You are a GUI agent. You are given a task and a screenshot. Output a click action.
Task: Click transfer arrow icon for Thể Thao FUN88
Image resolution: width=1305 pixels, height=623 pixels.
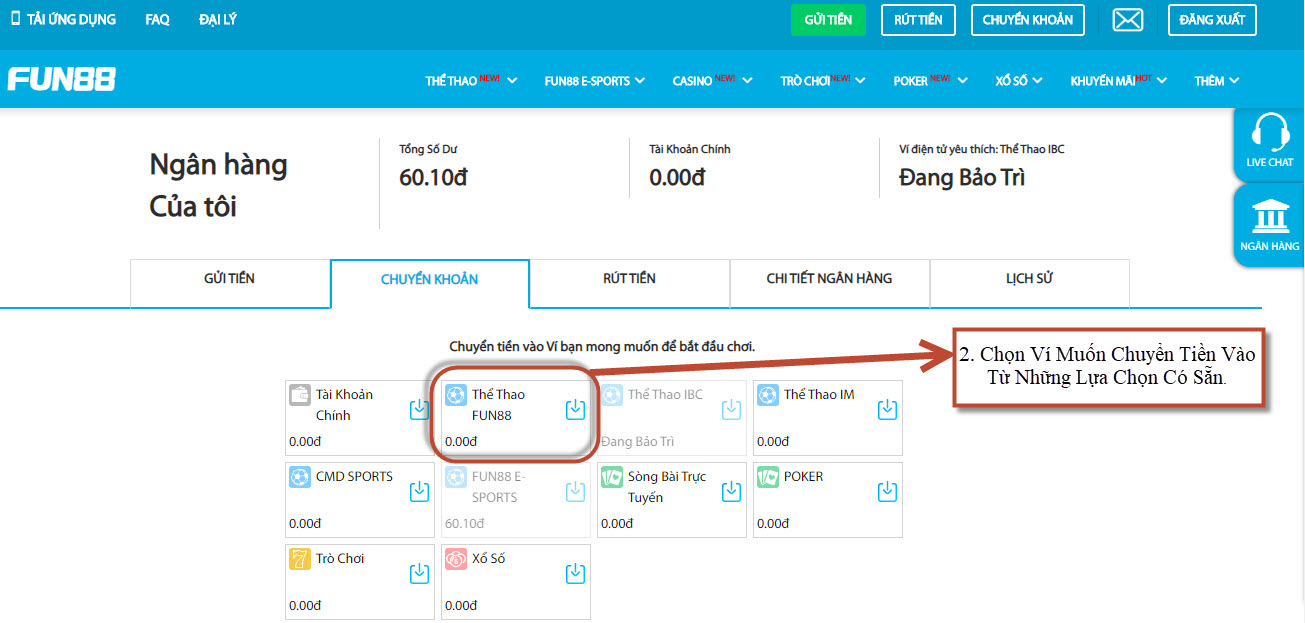(576, 410)
